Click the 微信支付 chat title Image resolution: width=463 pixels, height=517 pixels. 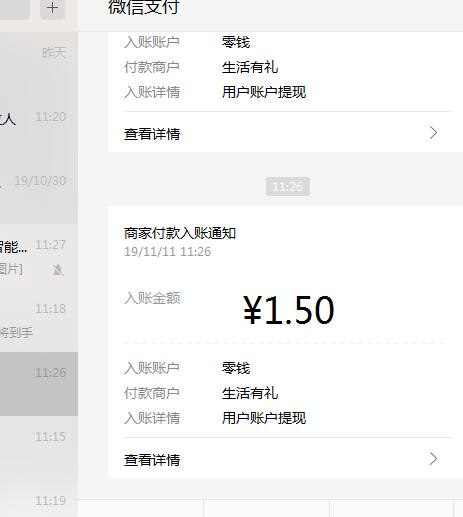144,7
